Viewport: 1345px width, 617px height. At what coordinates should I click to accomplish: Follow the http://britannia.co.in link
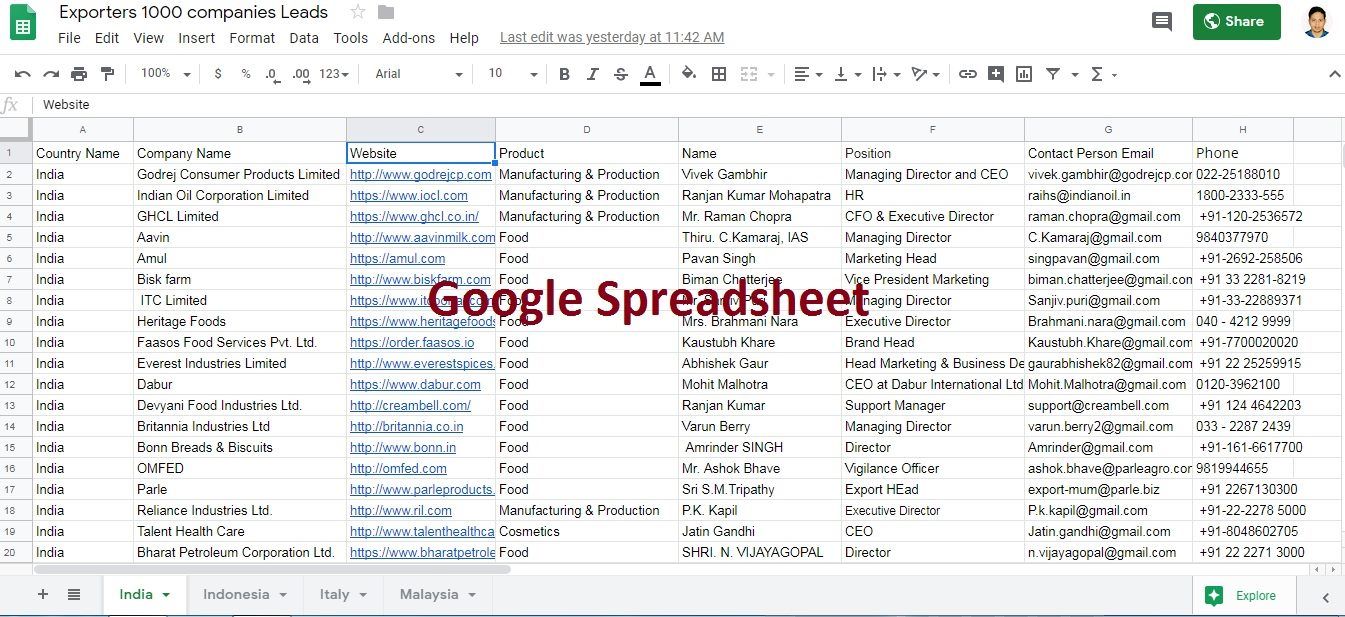pos(407,426)
